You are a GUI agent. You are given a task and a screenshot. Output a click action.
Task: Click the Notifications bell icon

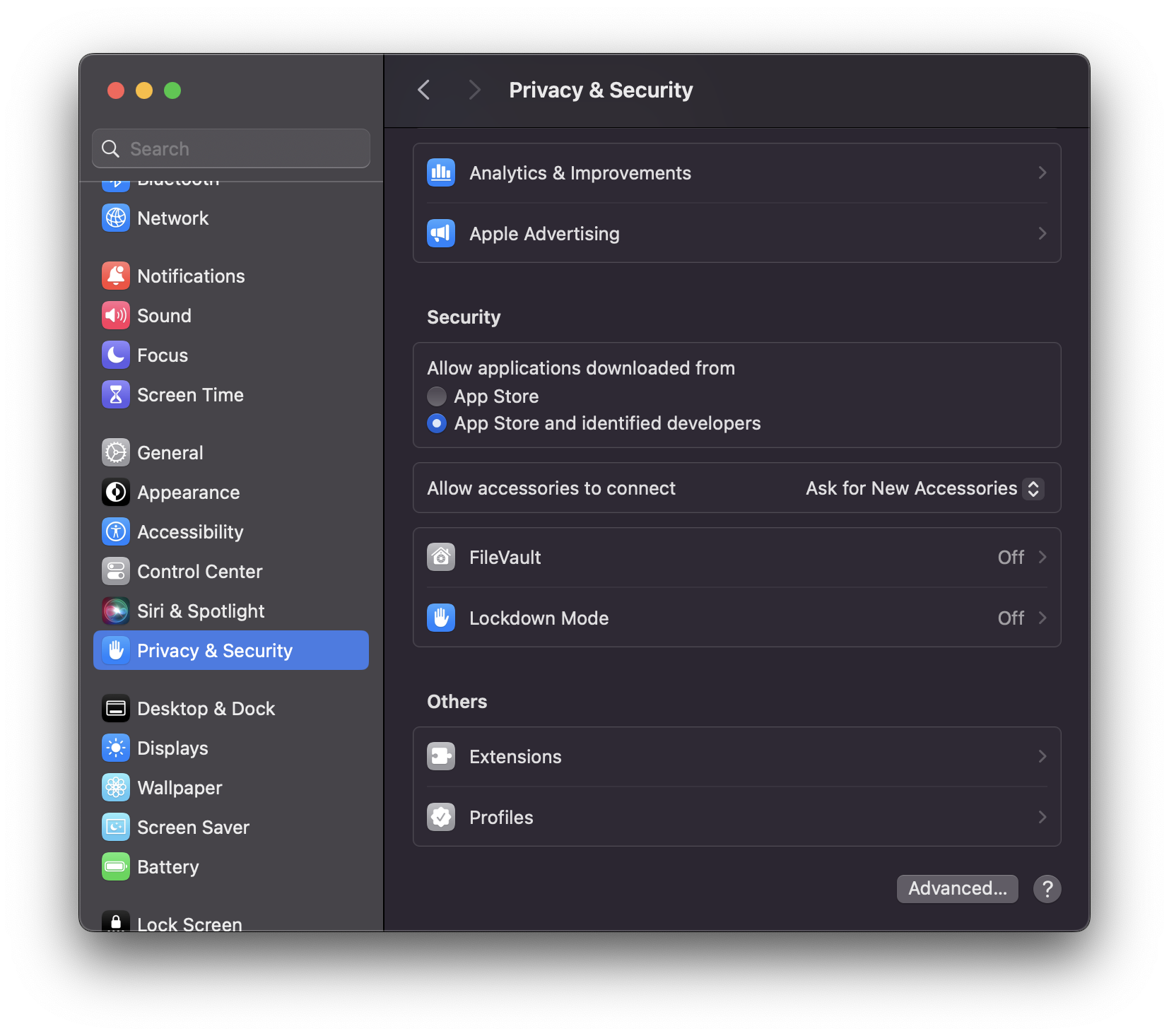click(x=116, y=276)
